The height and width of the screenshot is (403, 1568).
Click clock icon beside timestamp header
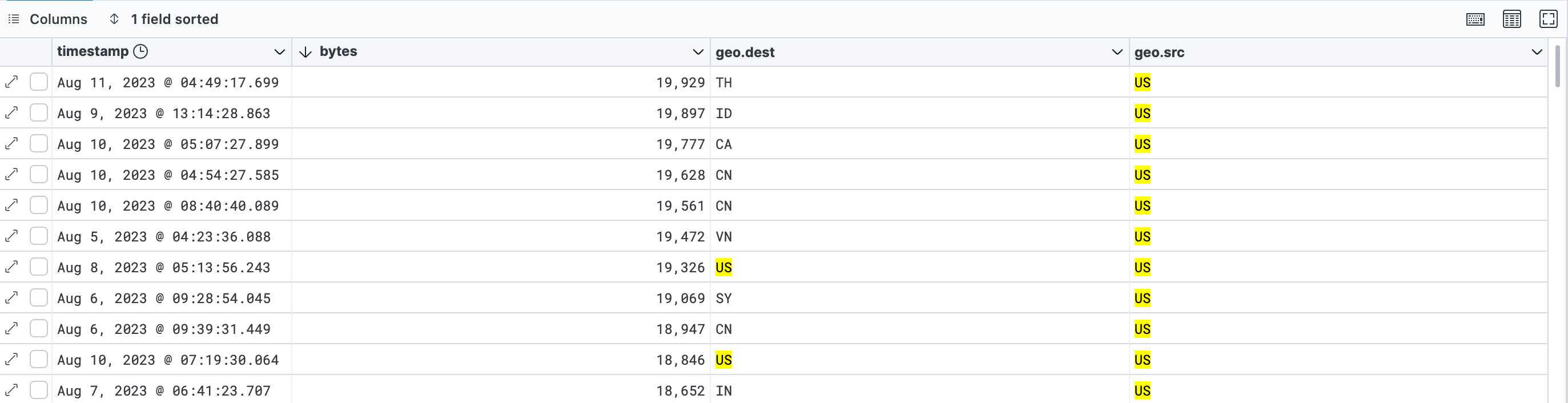click(x=140, y=52)
